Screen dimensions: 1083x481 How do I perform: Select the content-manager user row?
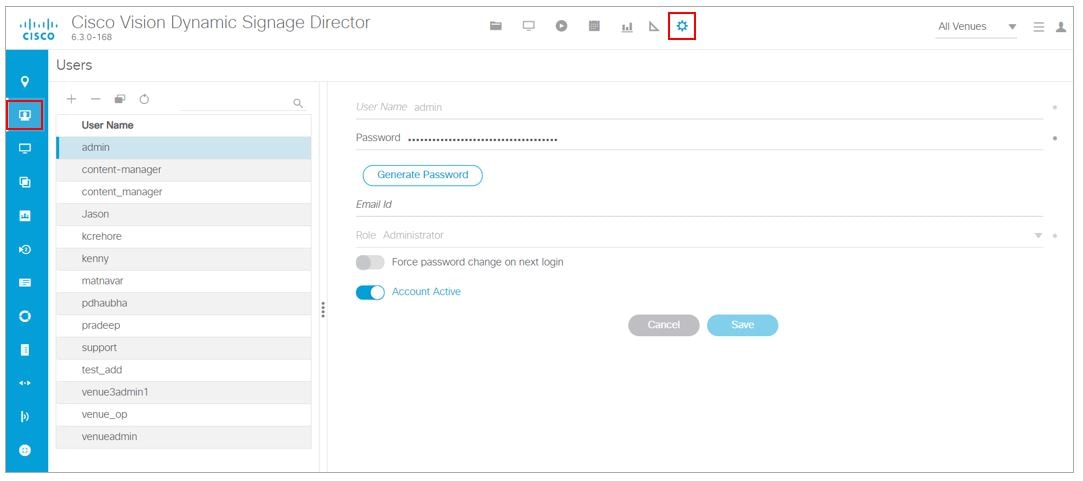click(x=184, y=169)
